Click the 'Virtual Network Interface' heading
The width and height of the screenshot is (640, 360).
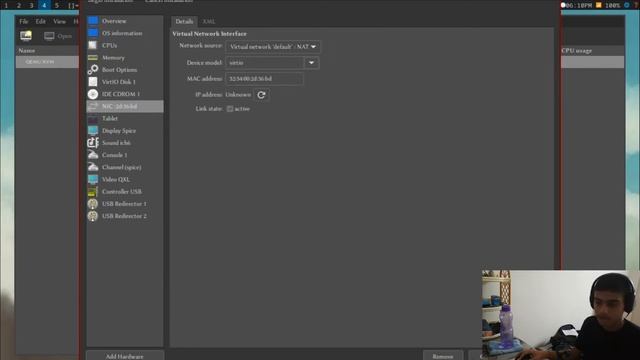coord(209,34)
